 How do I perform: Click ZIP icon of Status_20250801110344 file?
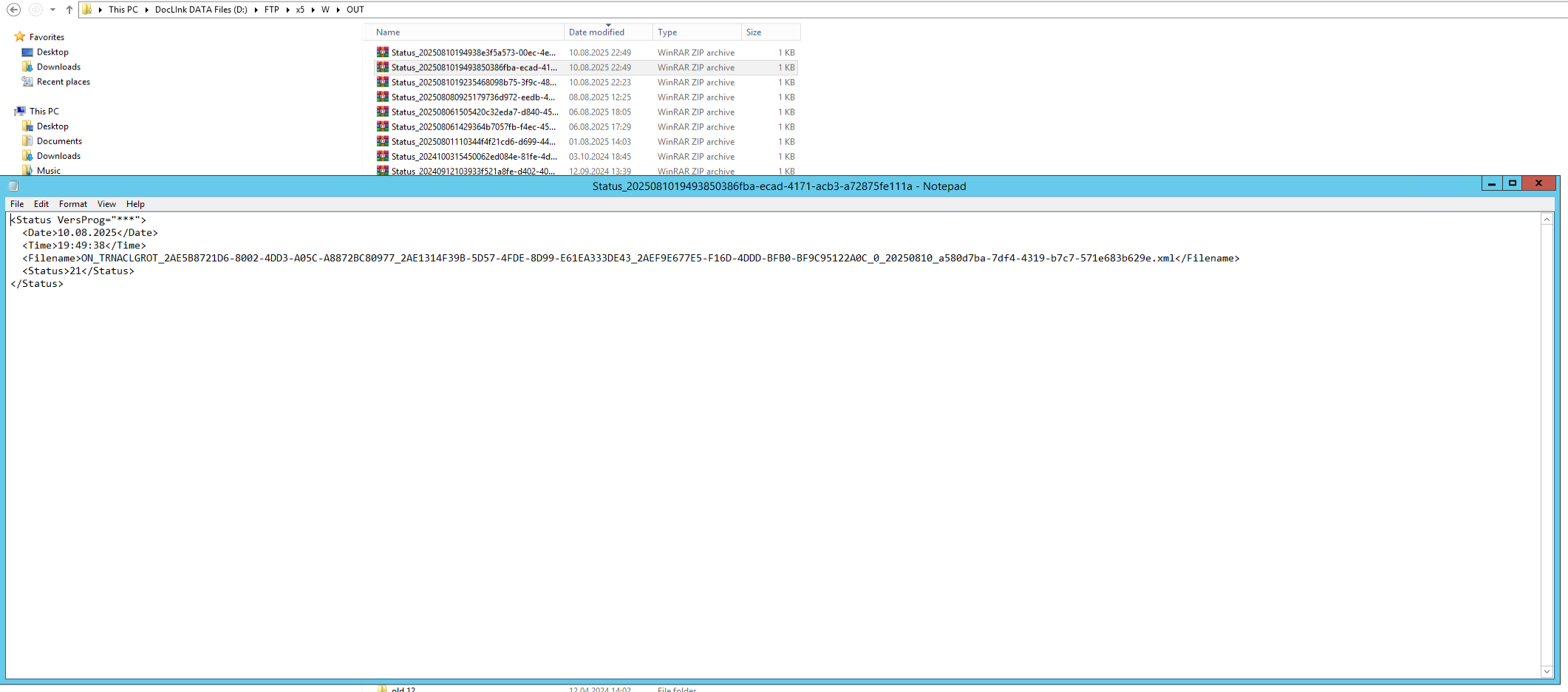382,140
